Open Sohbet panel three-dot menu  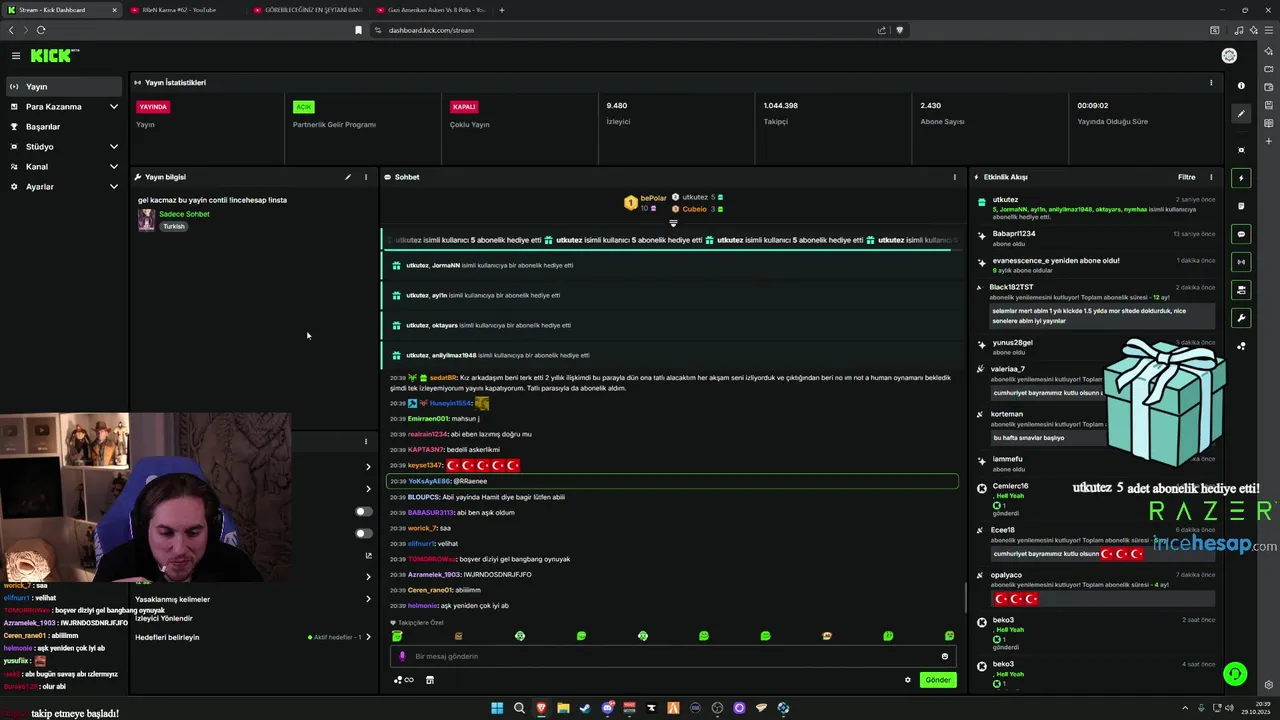(x=954, y=177)
